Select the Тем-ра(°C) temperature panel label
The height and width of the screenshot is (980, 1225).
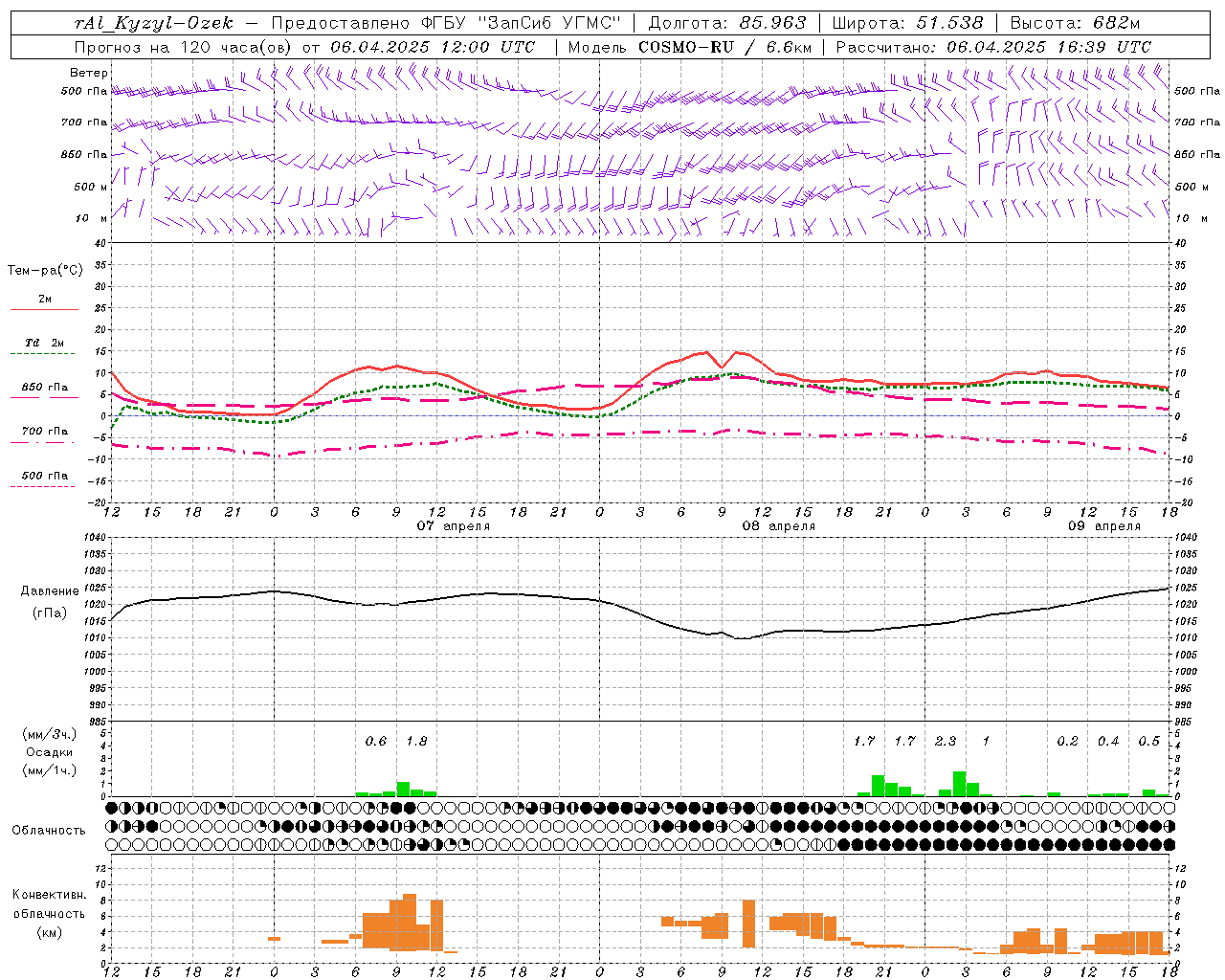[x=45, y=271]
